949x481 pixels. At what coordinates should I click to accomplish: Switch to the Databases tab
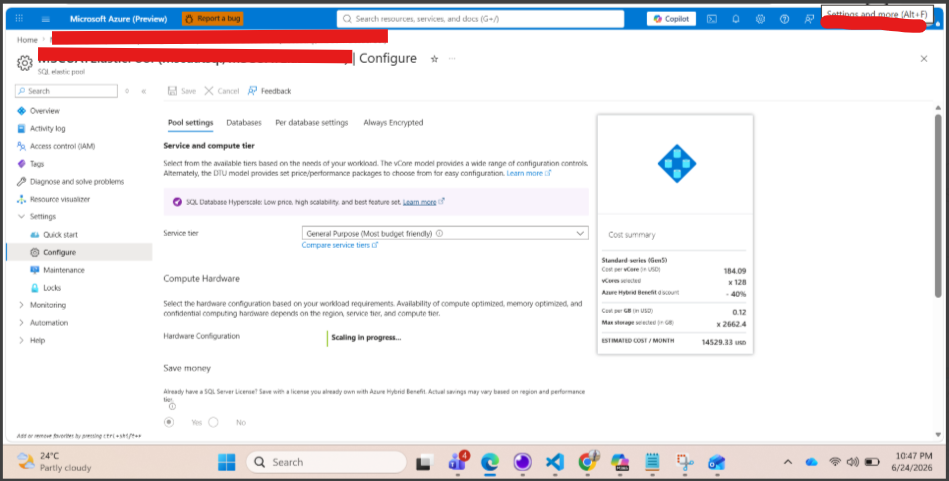click(x=244, y=122)
